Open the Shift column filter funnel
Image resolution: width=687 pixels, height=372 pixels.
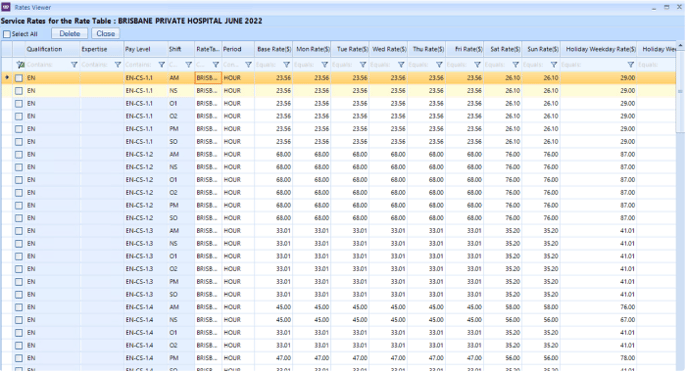tap(188, 64)
